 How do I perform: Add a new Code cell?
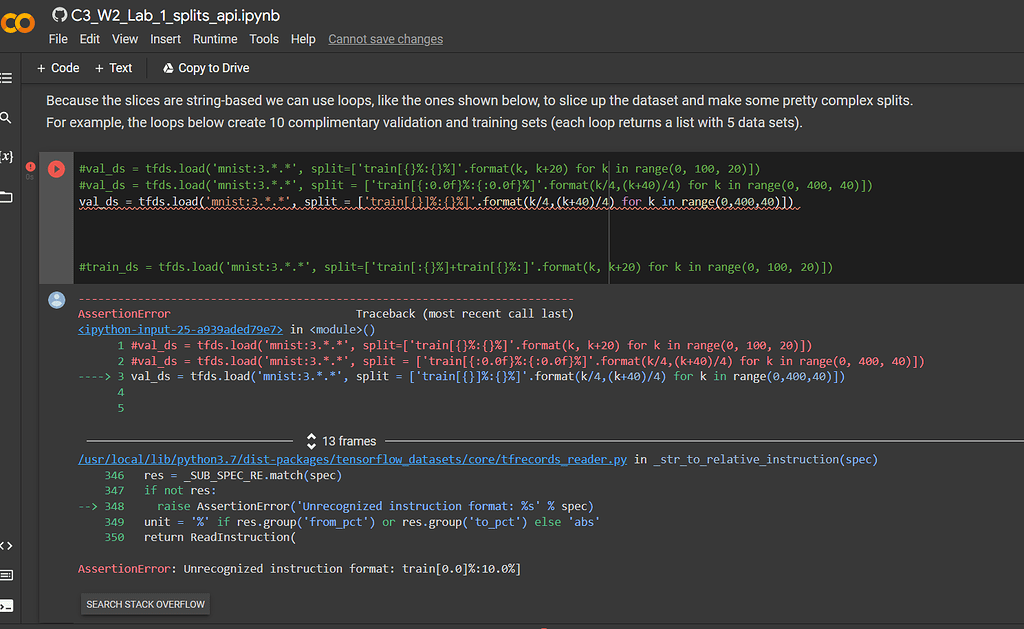pyautogui.click(x=58, y=68)
